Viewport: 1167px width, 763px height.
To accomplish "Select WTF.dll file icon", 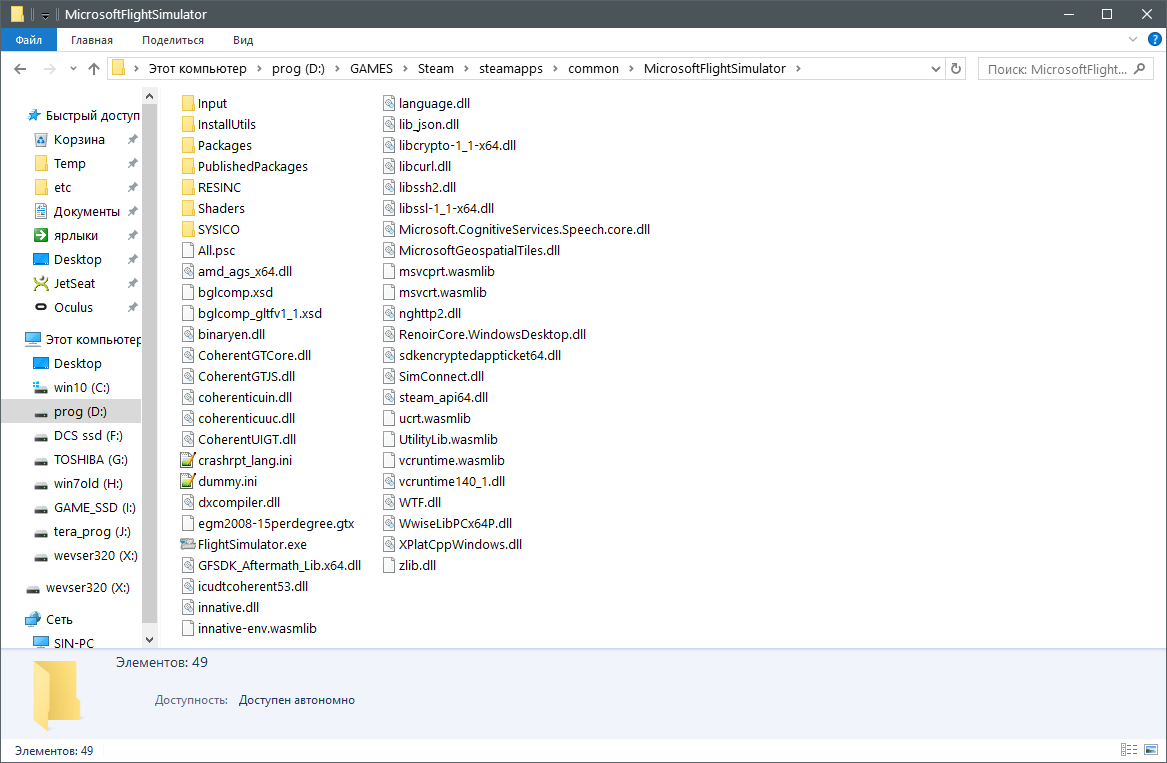I will (x=389, y=502).
